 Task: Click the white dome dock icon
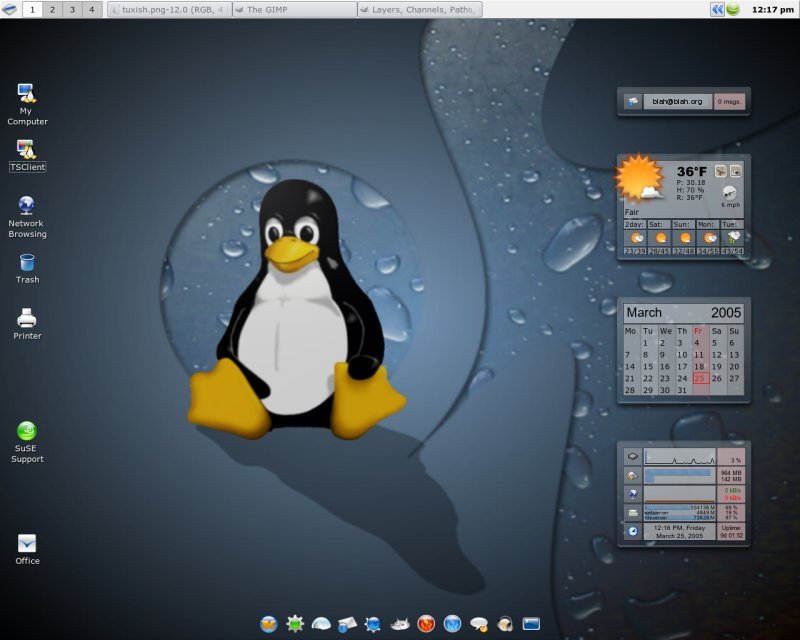click(x=321, y=624)
